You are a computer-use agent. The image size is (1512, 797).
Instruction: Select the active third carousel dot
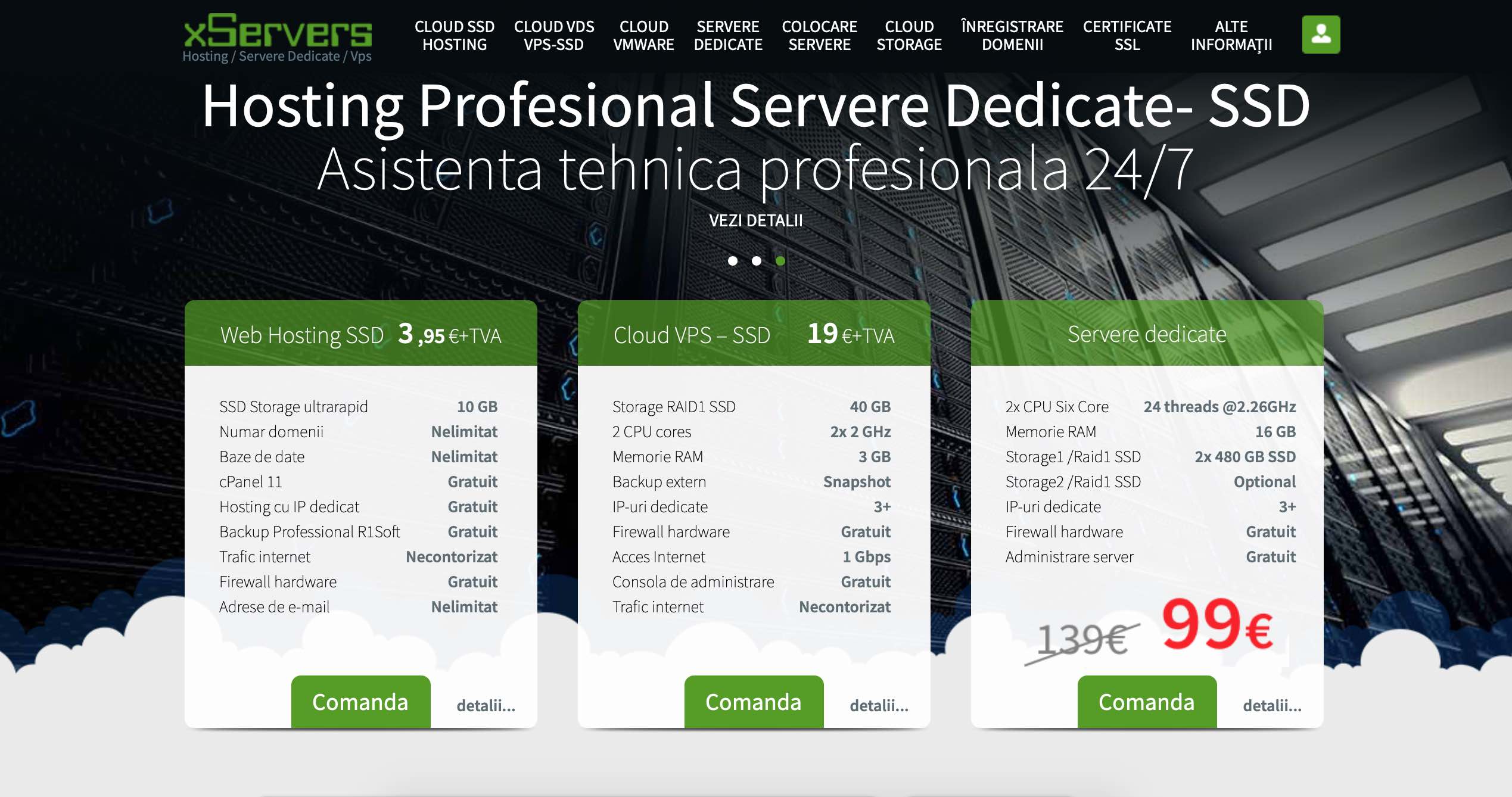coord(780,260)
